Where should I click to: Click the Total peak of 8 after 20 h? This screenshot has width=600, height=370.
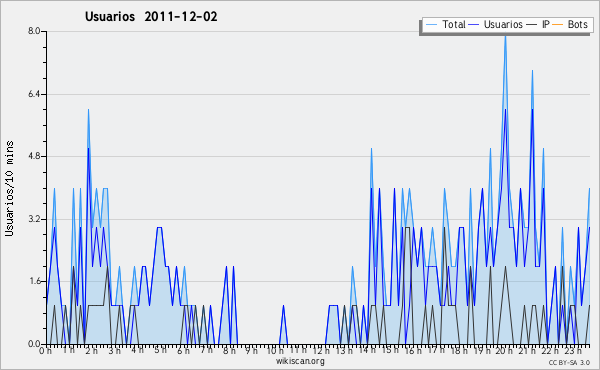[505, 36]
